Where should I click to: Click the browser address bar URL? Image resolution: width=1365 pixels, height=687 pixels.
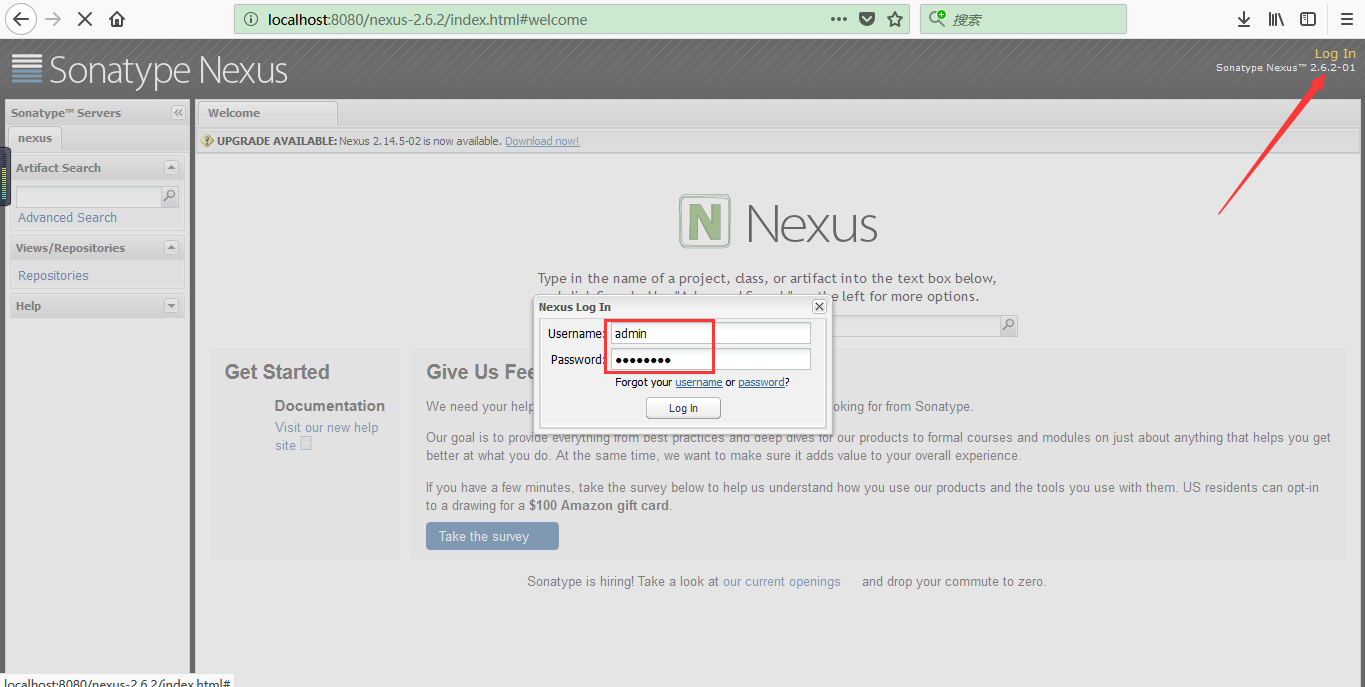428,19
